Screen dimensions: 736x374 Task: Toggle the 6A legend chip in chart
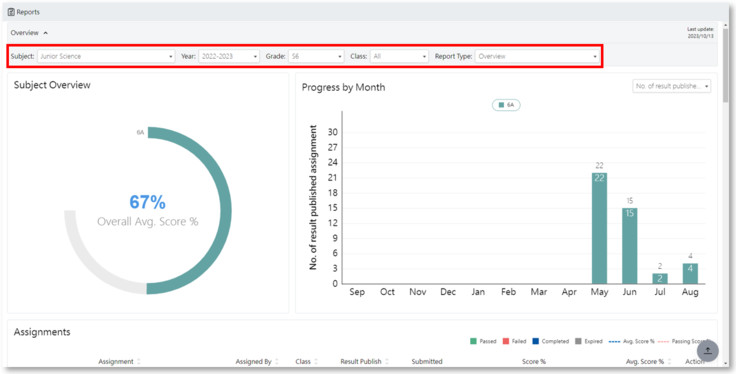pos(506,105)
